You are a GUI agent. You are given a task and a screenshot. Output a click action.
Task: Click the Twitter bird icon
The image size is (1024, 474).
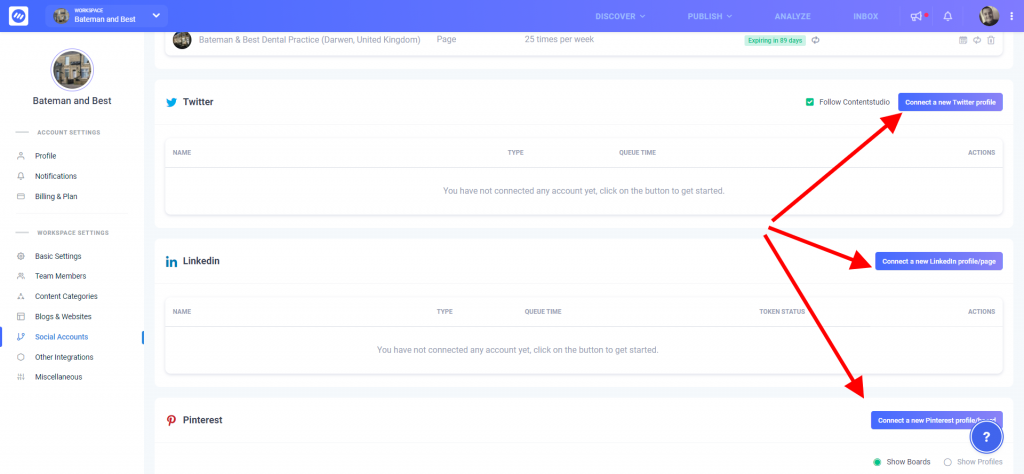click(x=171, y=103)
